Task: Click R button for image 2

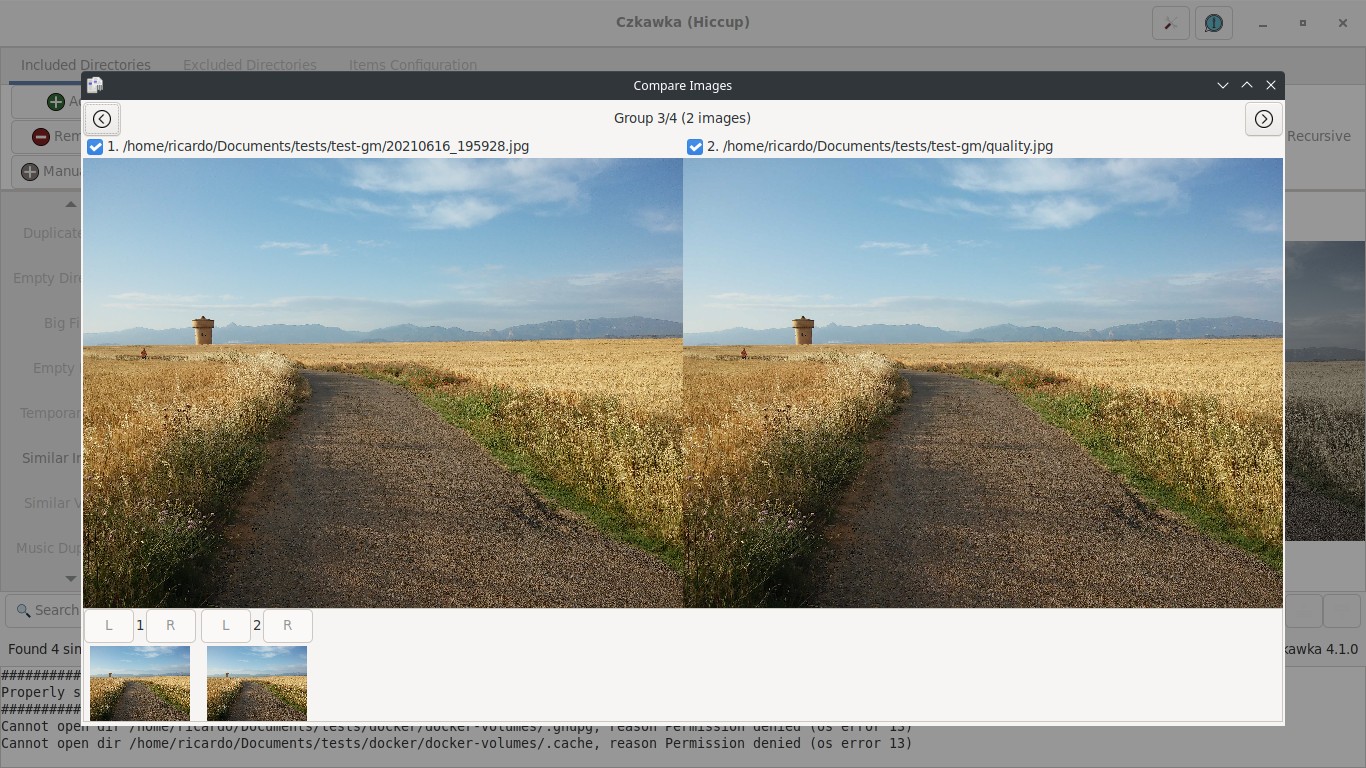Action: tap(288, 626)
